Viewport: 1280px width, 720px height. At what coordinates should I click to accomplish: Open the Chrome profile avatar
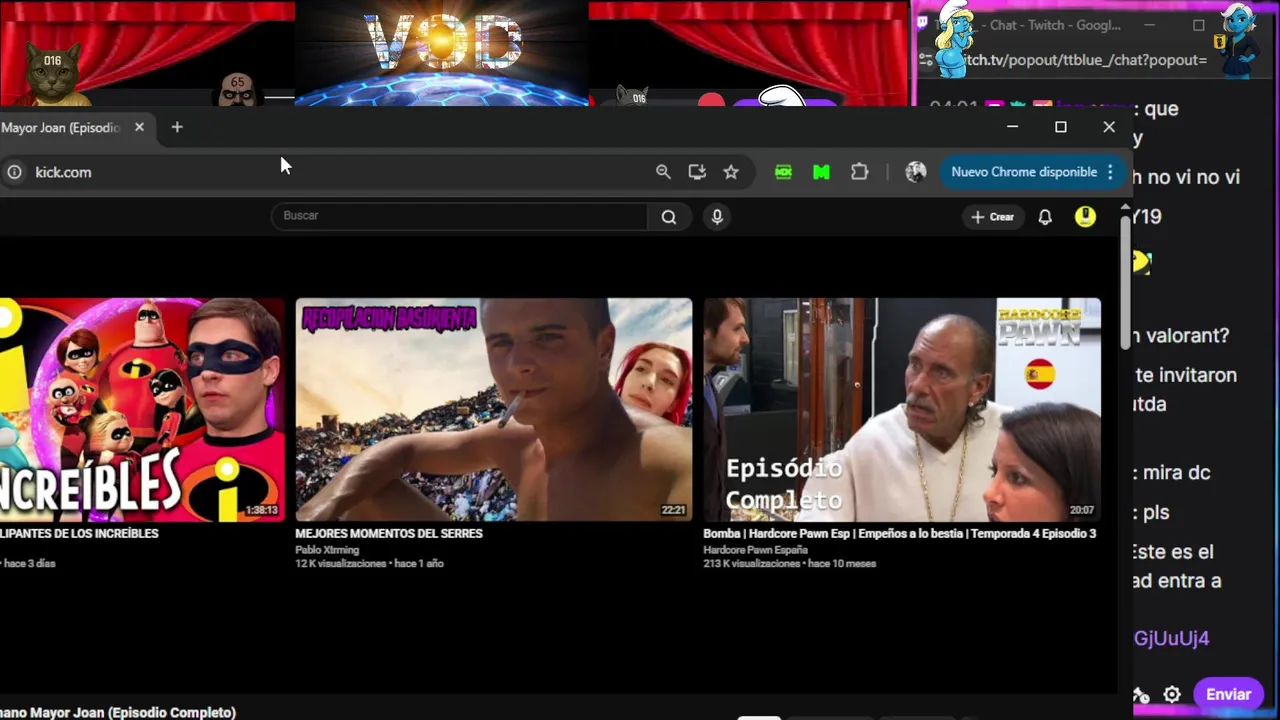916,172
